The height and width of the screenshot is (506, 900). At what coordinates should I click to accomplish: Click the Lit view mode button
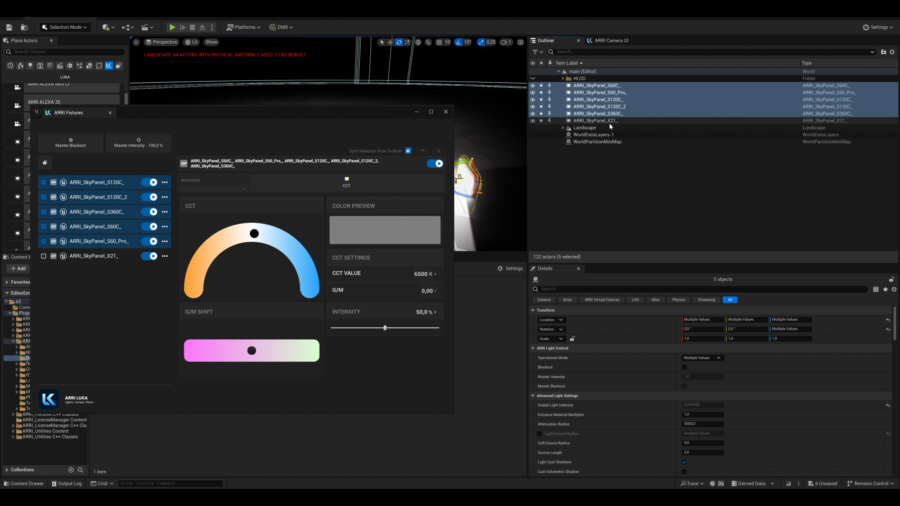(191, 42)
